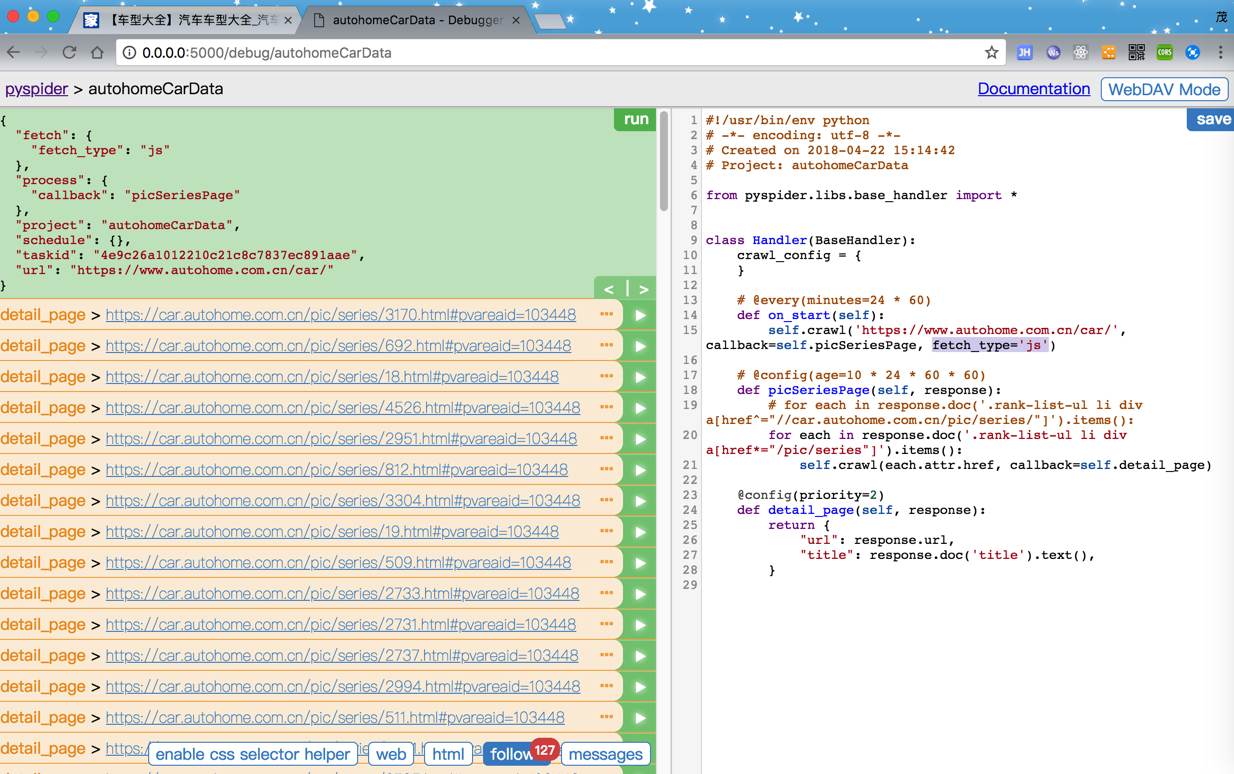
Task: Go to next task with > arrow
Action: click(x=643, y=288)
